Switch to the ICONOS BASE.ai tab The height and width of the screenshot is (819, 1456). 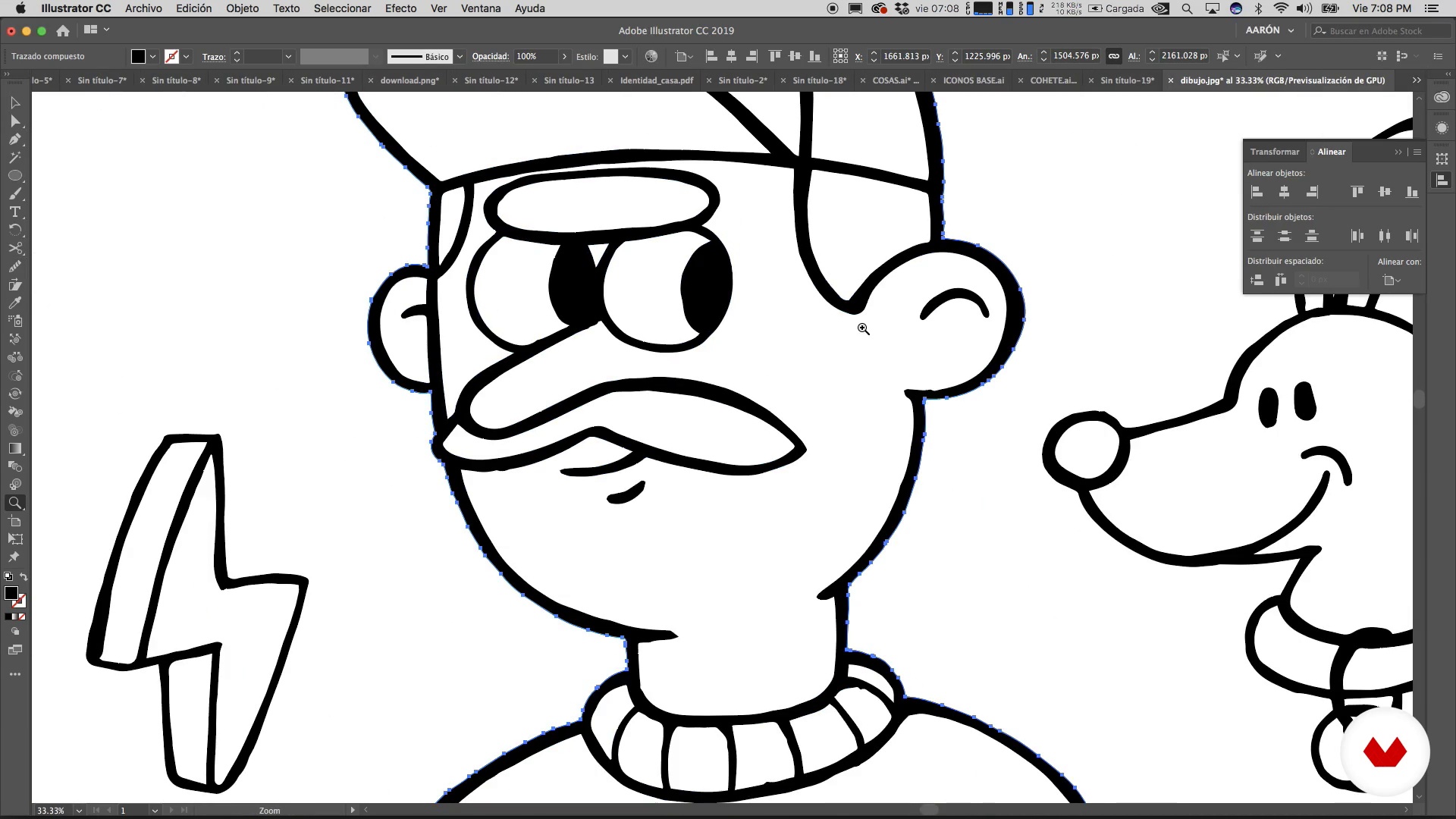pyautogui.click(x=974, y=80)
